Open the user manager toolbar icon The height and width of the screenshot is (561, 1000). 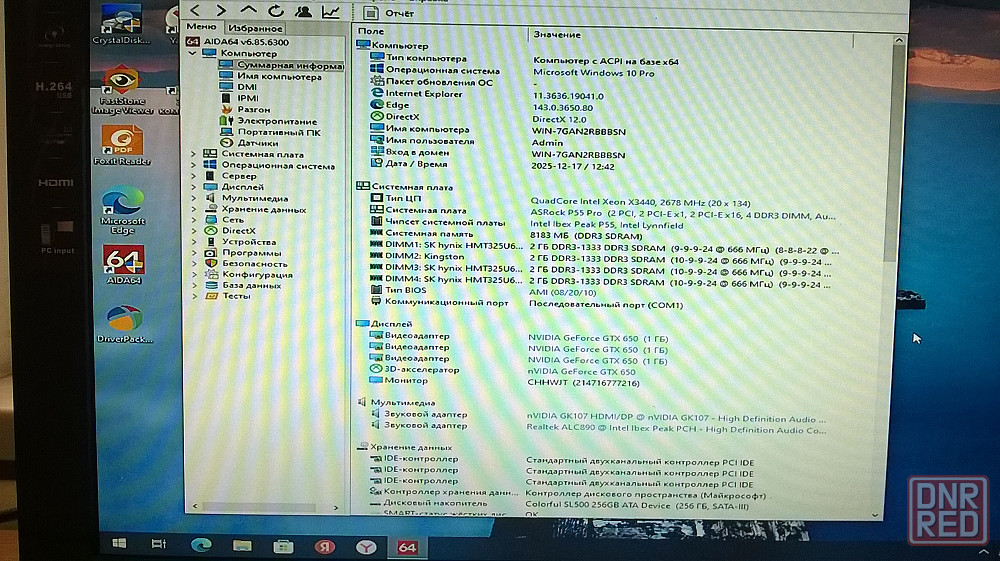click(303, 12)
